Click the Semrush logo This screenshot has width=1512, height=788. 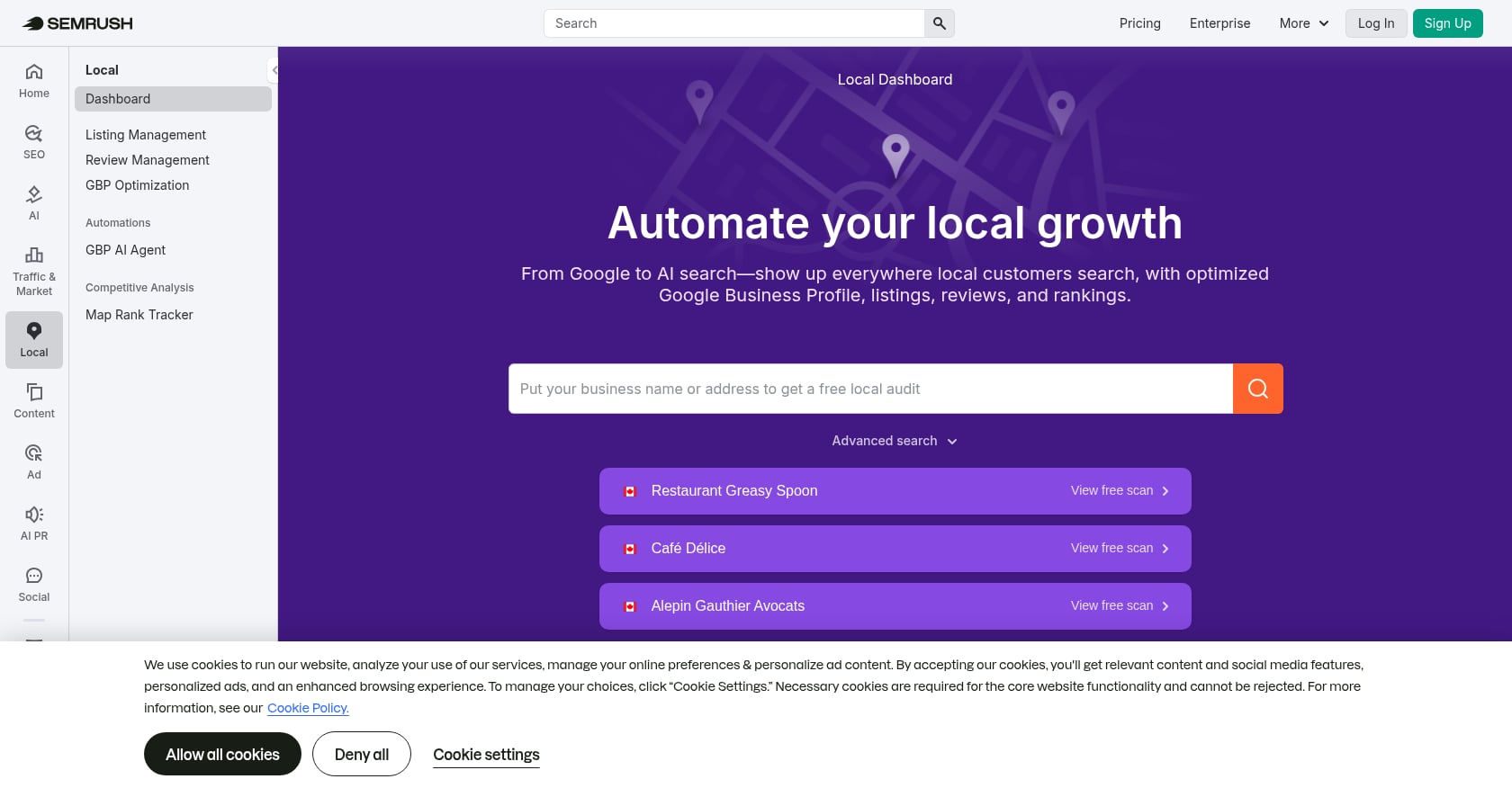pos(77,23)
